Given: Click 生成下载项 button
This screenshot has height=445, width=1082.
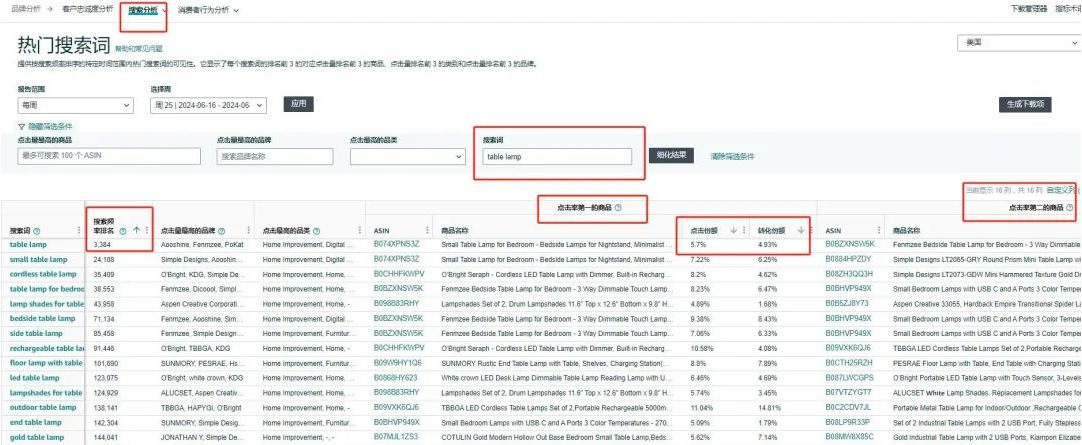Looking at the screenshot, I should tap(1025, 105).
